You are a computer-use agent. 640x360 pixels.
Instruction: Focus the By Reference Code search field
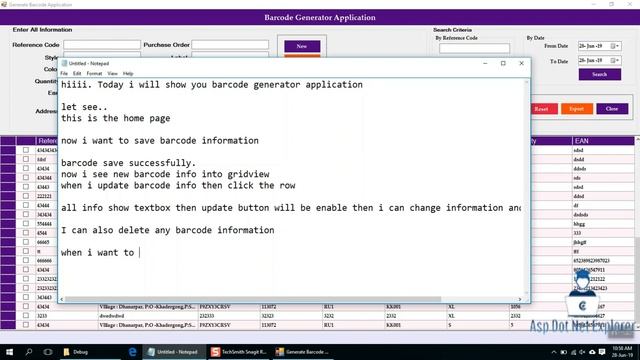[x=474, y=49]
